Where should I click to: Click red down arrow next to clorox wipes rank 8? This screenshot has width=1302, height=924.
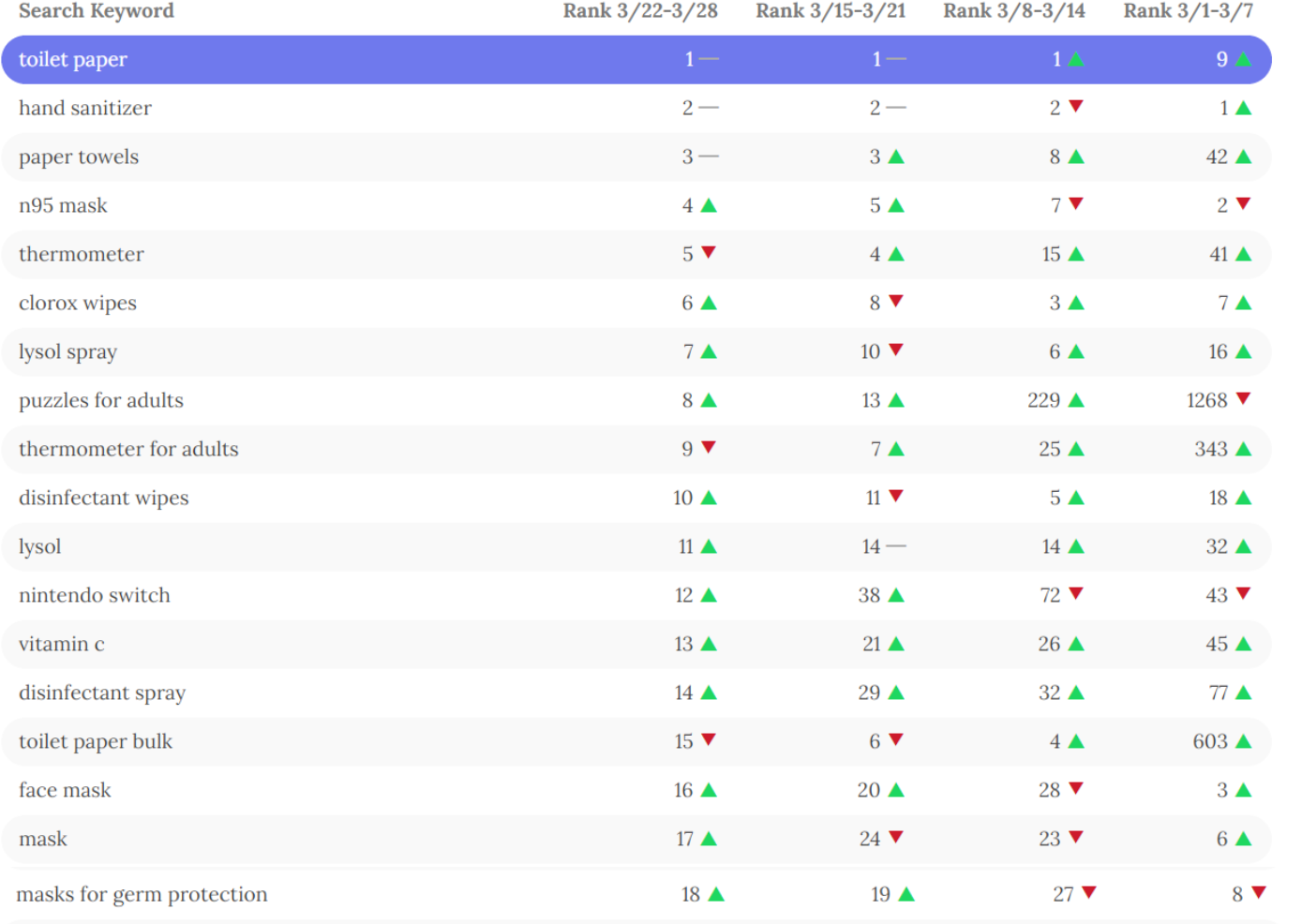pos(896,301)
